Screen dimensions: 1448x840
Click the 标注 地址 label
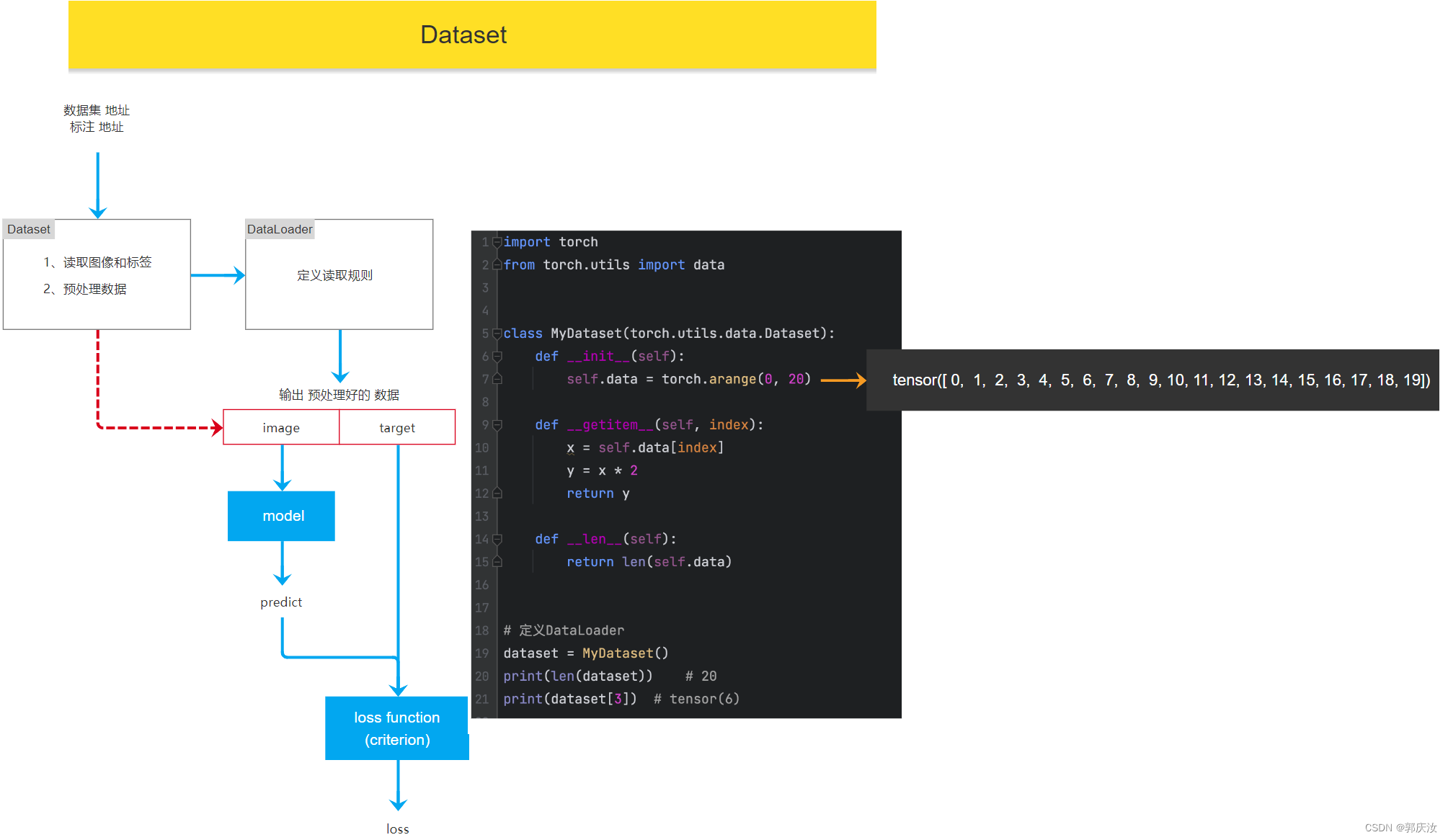pyautogui.click(x=97, y=127)
